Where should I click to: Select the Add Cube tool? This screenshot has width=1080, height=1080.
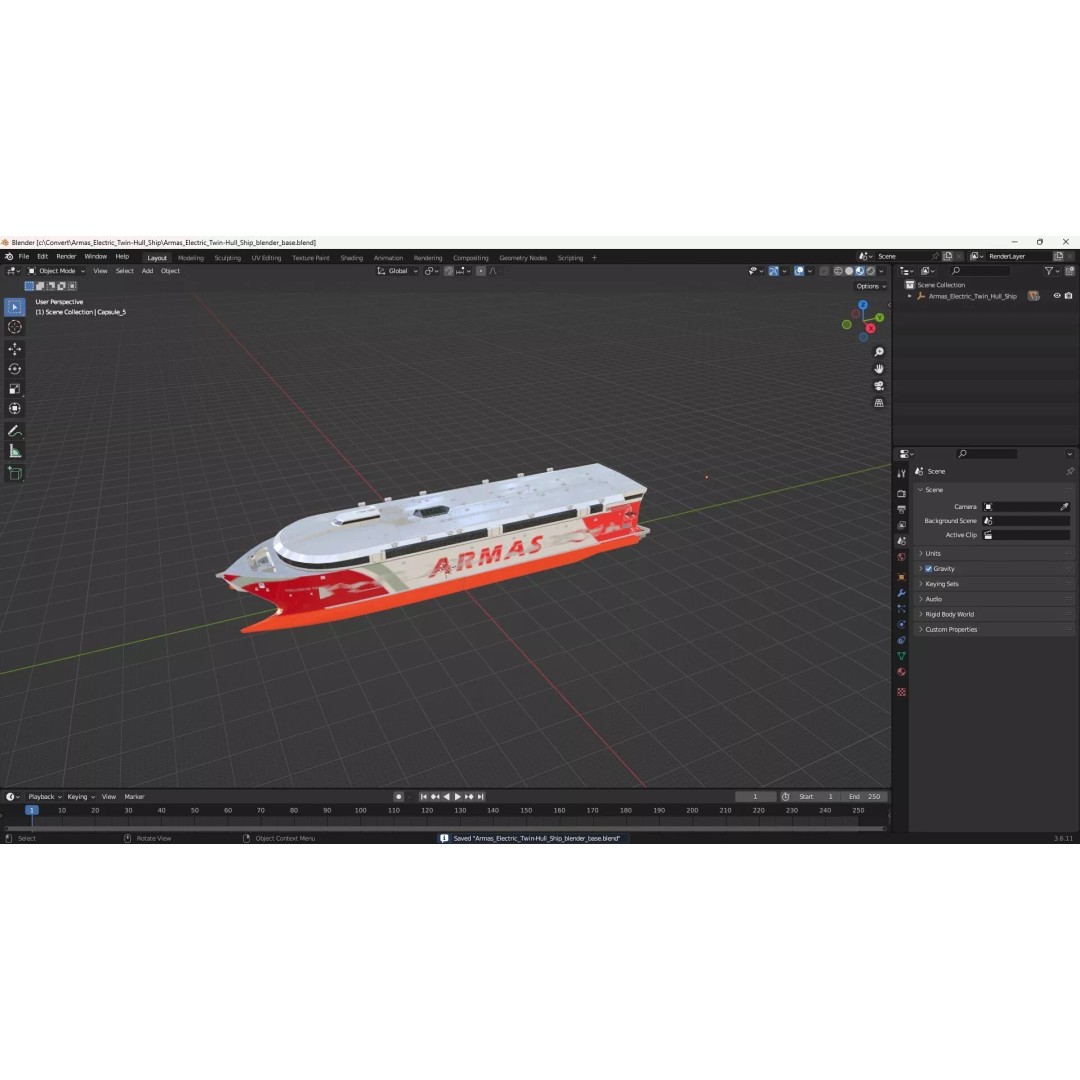tap(14, 473)
